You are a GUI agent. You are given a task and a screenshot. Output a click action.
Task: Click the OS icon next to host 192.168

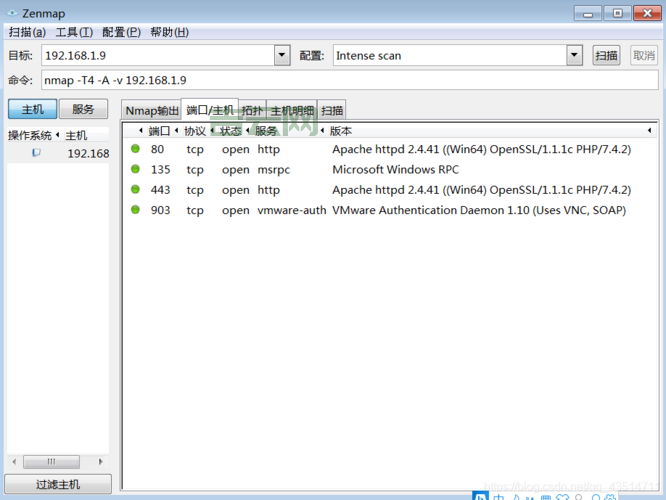point(37,153)
